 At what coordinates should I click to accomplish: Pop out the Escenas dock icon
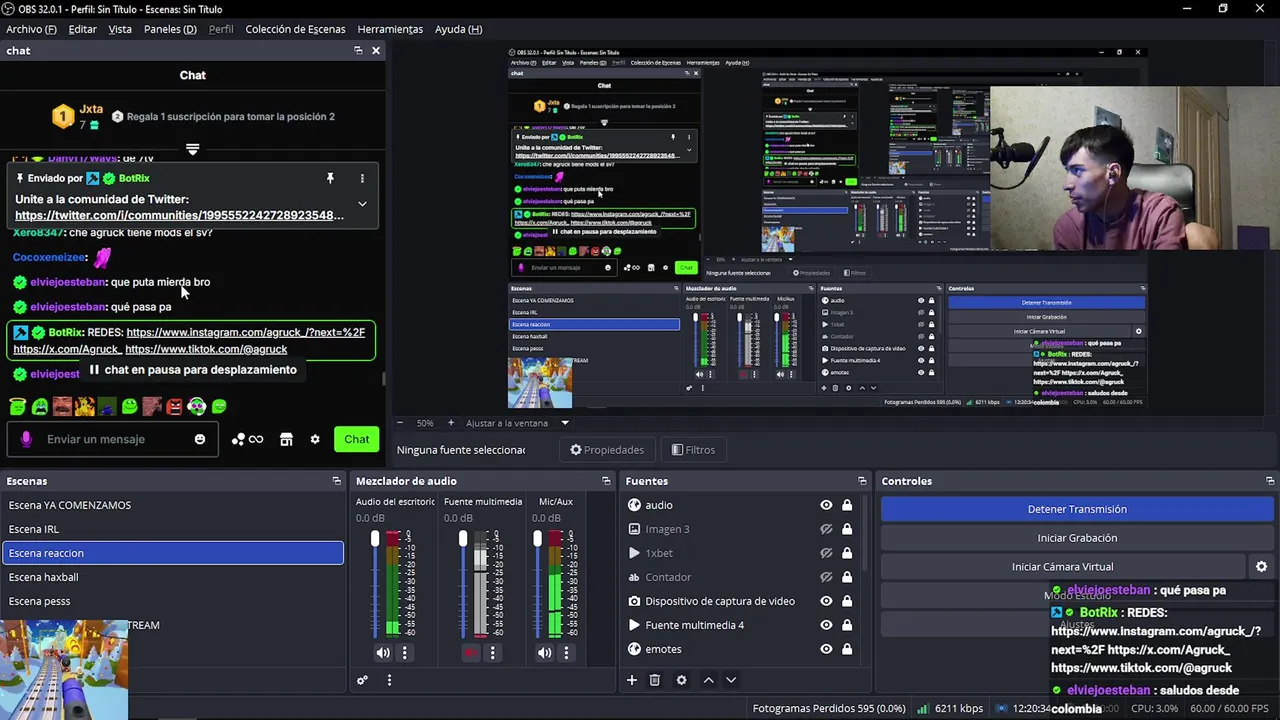point(337,481)
